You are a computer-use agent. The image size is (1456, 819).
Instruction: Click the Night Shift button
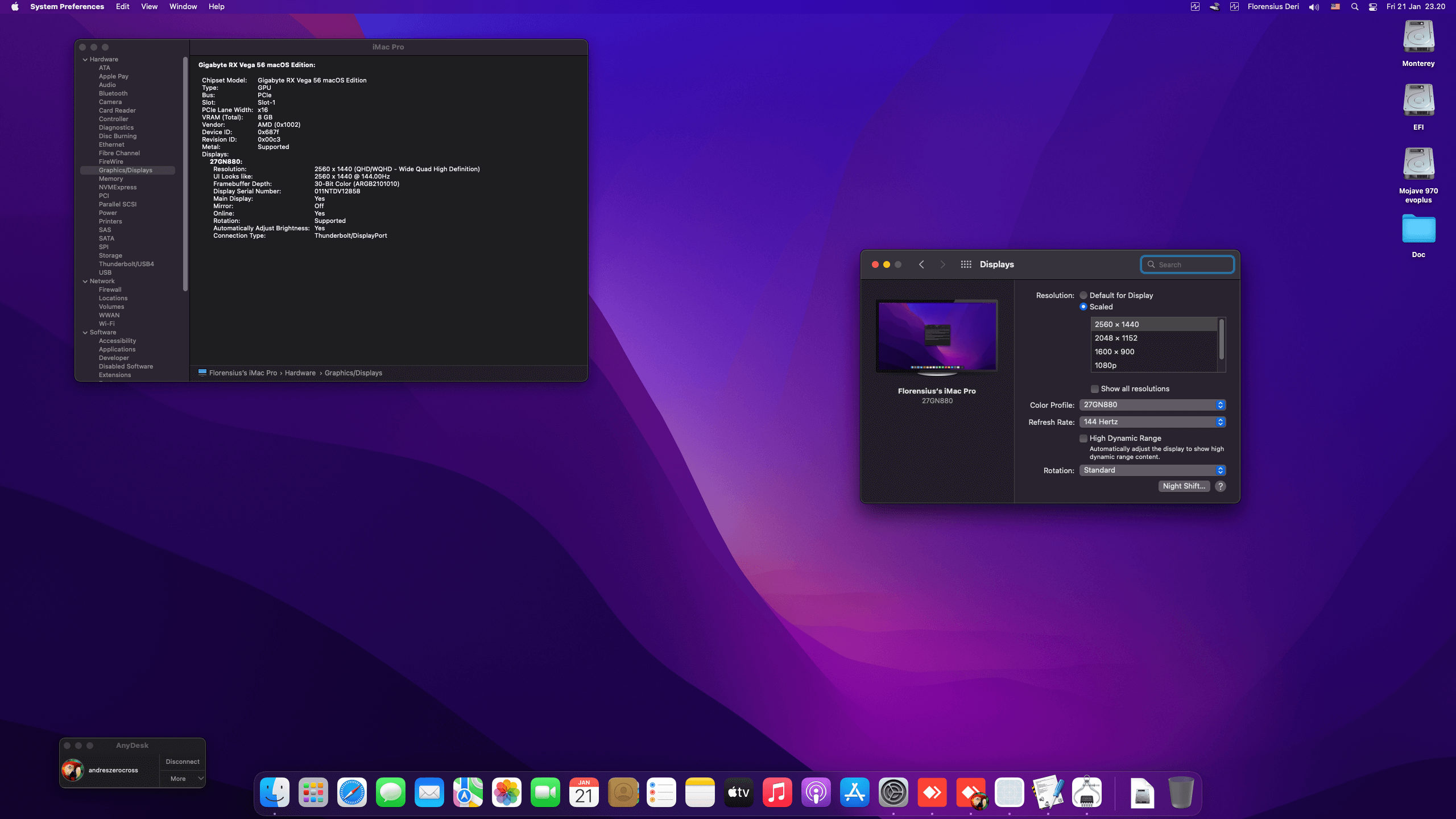click(x=1184, y=486)
